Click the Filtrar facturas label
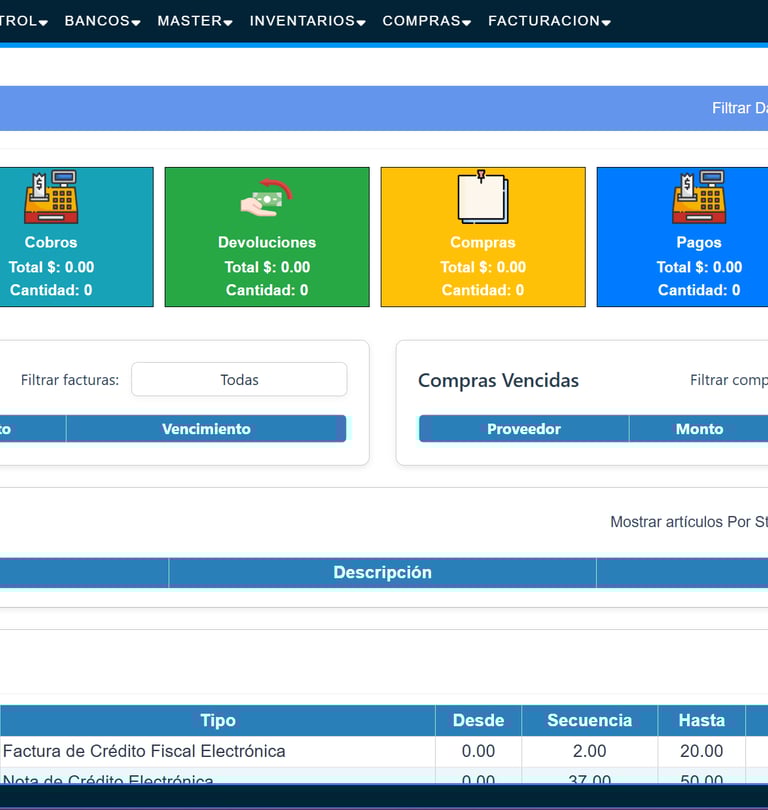768x810 pixels. click(70, 380)
